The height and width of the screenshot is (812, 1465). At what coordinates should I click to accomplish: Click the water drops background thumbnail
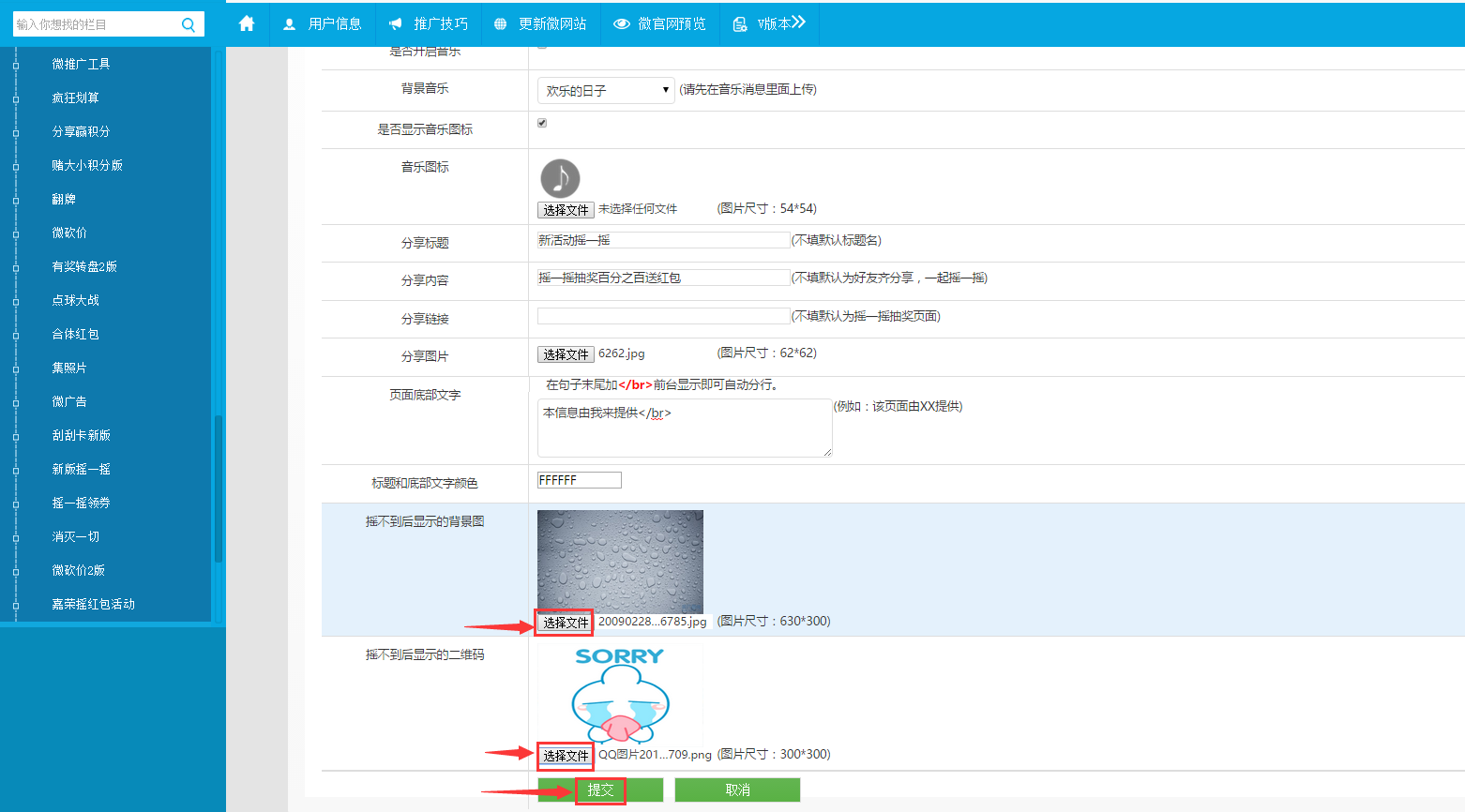pos(620,561)
